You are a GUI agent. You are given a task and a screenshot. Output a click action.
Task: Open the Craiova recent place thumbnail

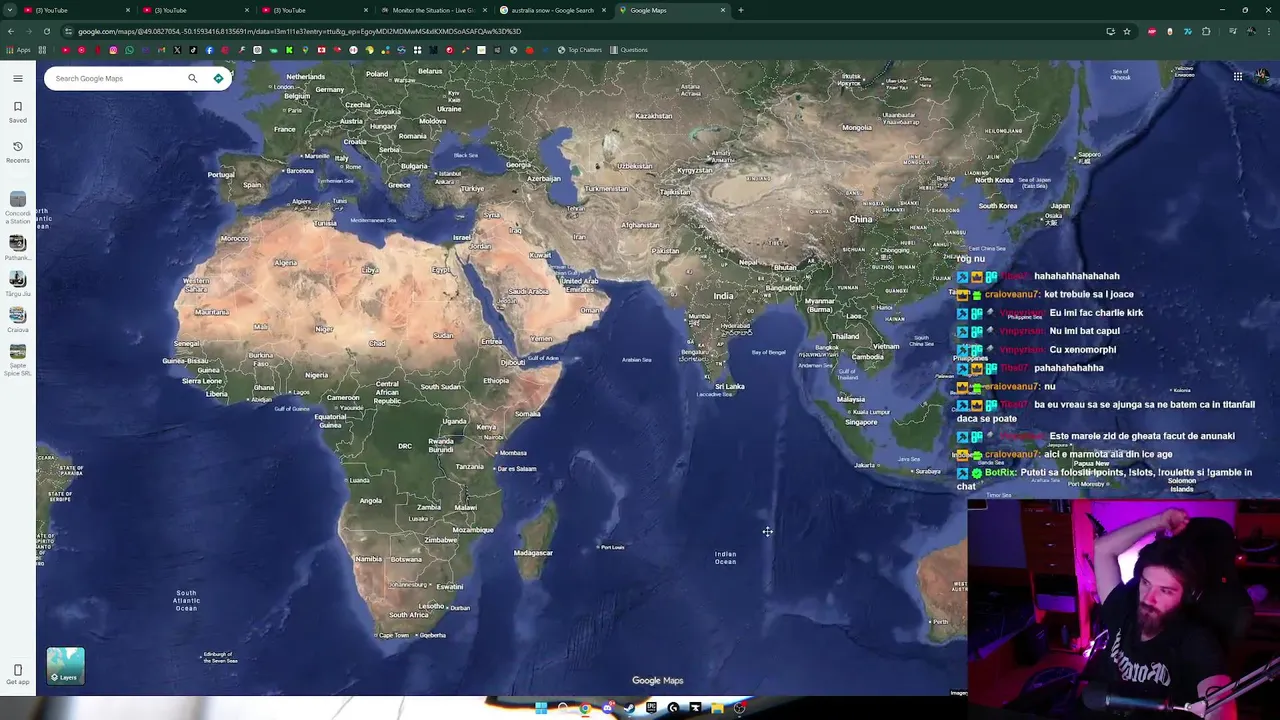click(18, 315)
